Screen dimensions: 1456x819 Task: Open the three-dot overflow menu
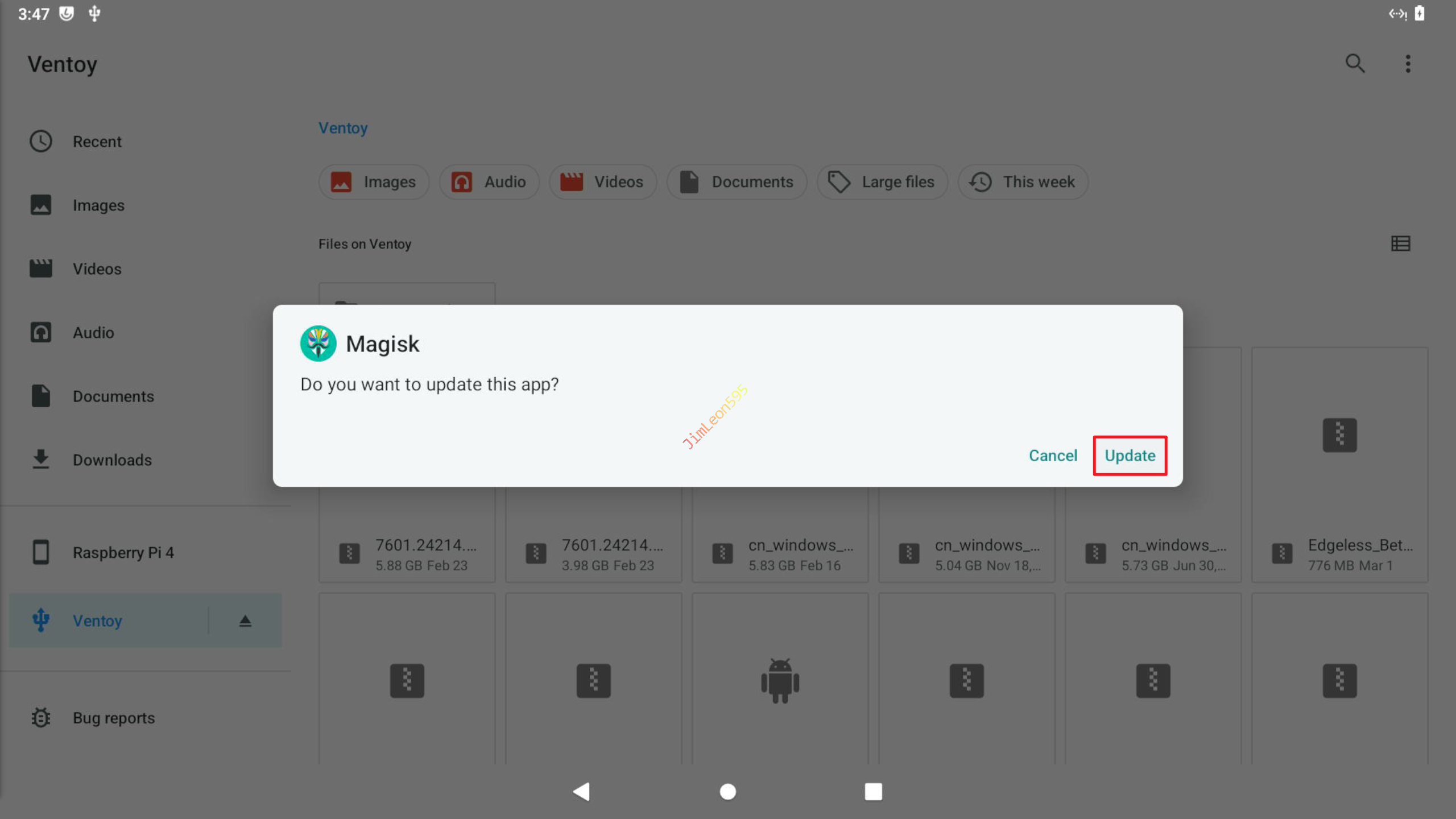point(1408,64)
